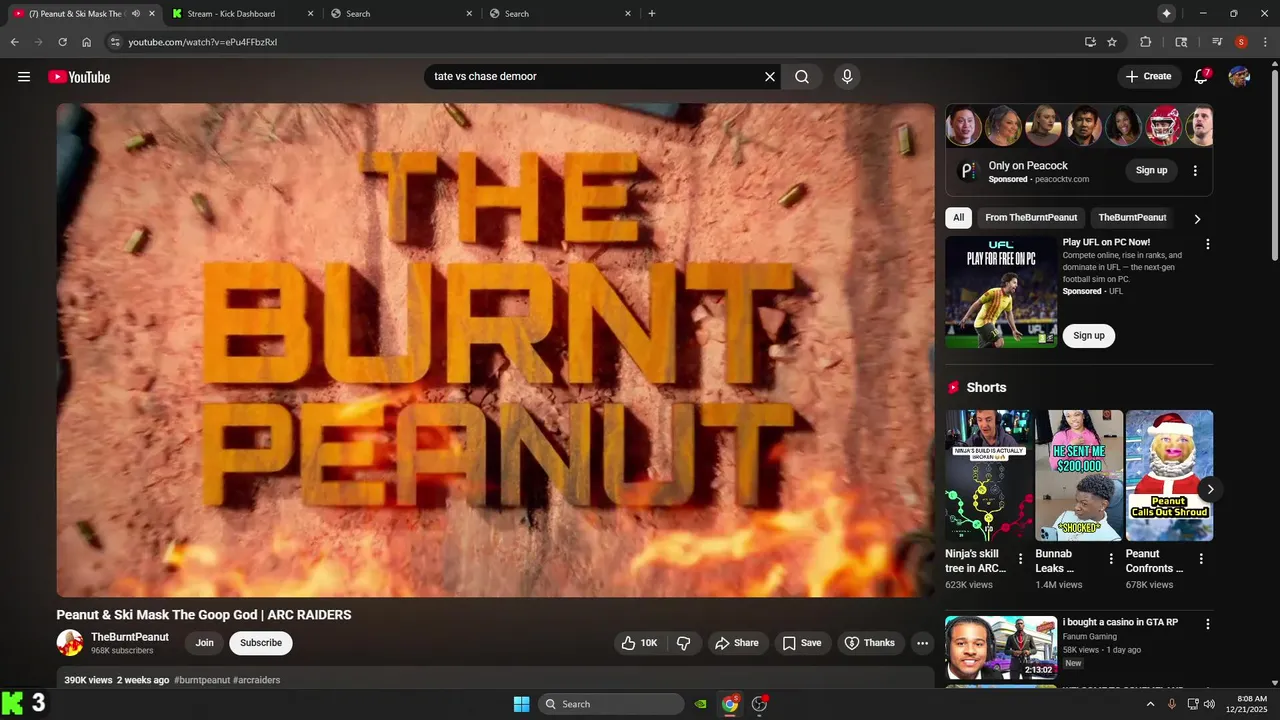Sign up for the Peacock ad
Image resolution: width=1280 pixels, height=720 pixels.
coord(1151,170)
